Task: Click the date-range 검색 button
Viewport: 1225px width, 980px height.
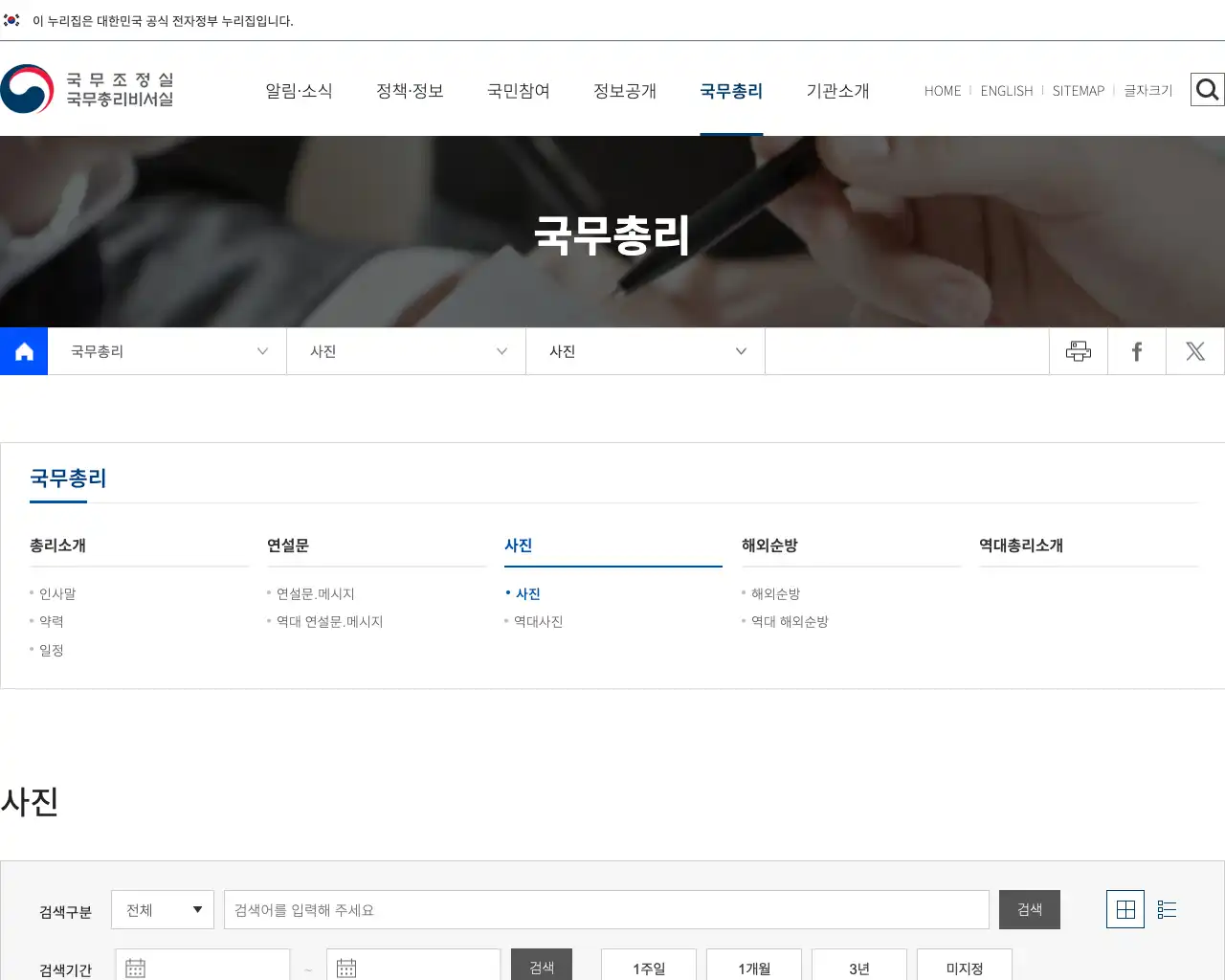Action: click(x=542, y=965)
